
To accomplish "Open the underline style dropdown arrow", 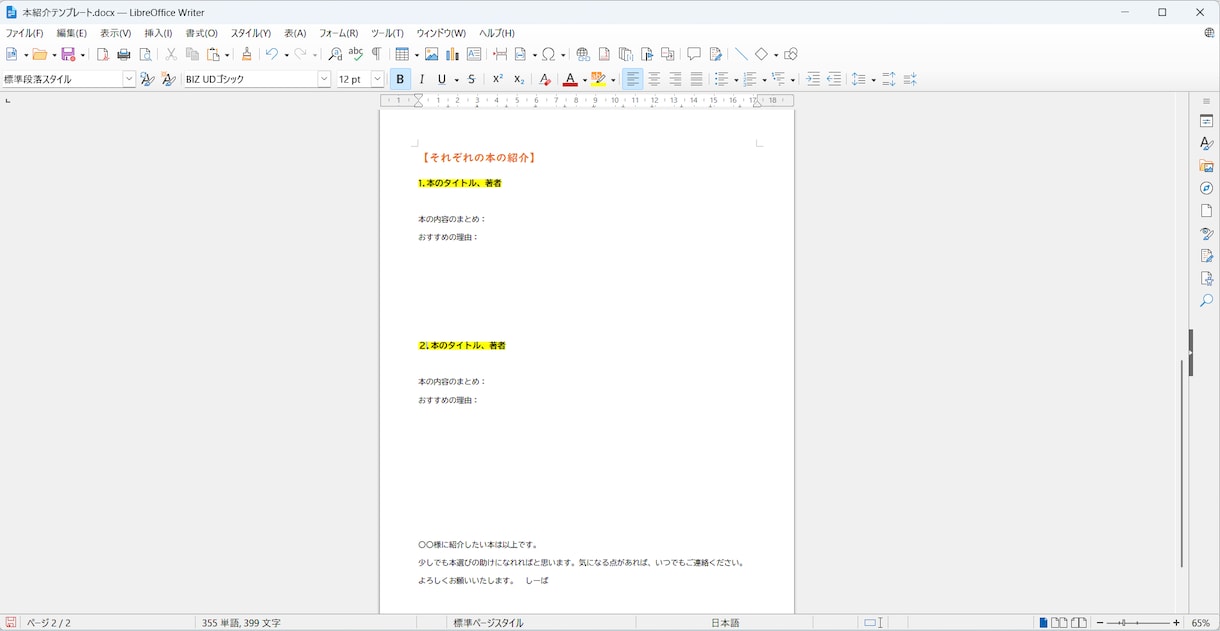I will [456, 80].
